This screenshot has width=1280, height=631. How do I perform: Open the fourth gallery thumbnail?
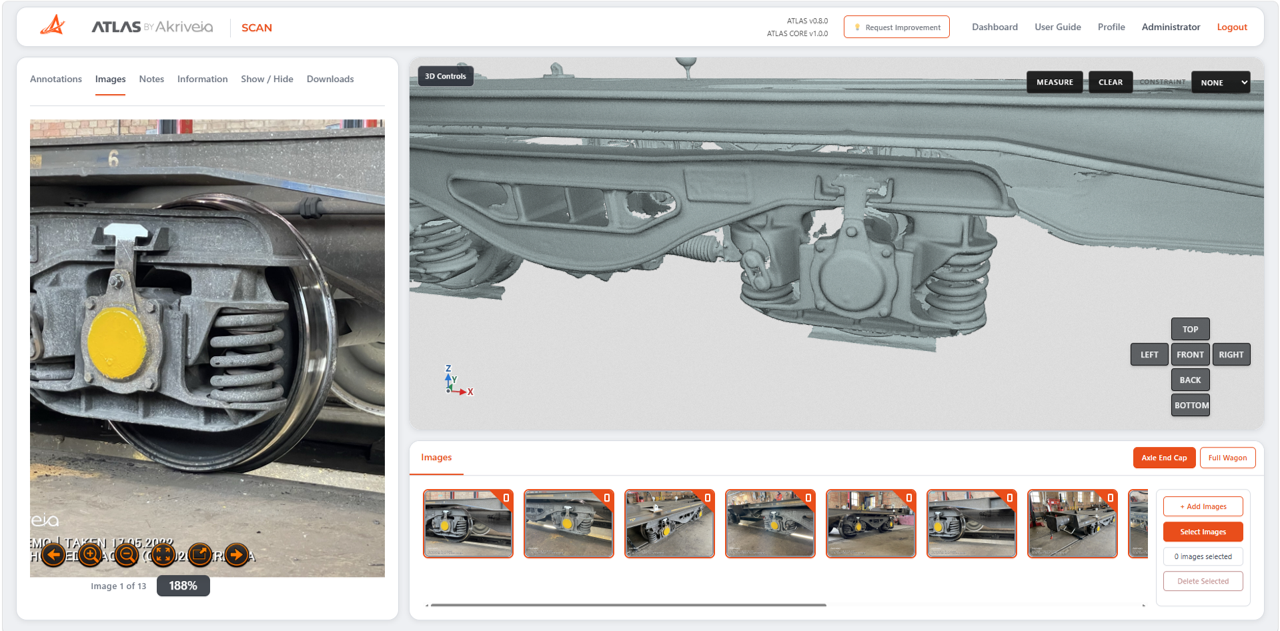tap(770, 523)
